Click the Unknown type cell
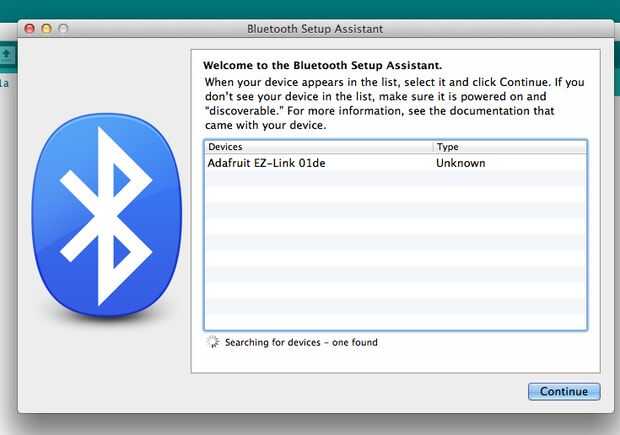 click(461, 163)
